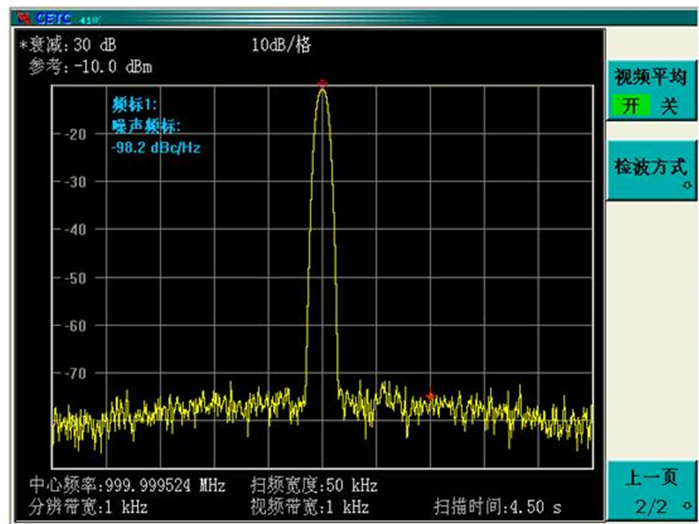
Task: Go to previous page with 上一页
Action: coord(650,480)
